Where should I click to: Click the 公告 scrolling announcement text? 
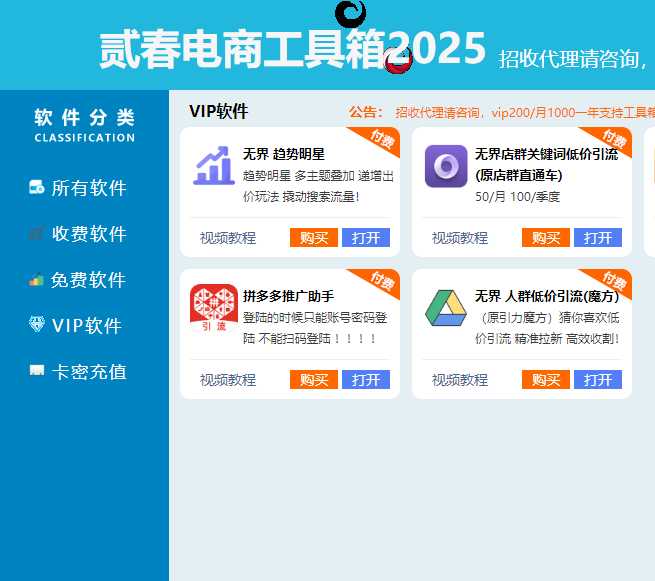click(x=525, y=112)
